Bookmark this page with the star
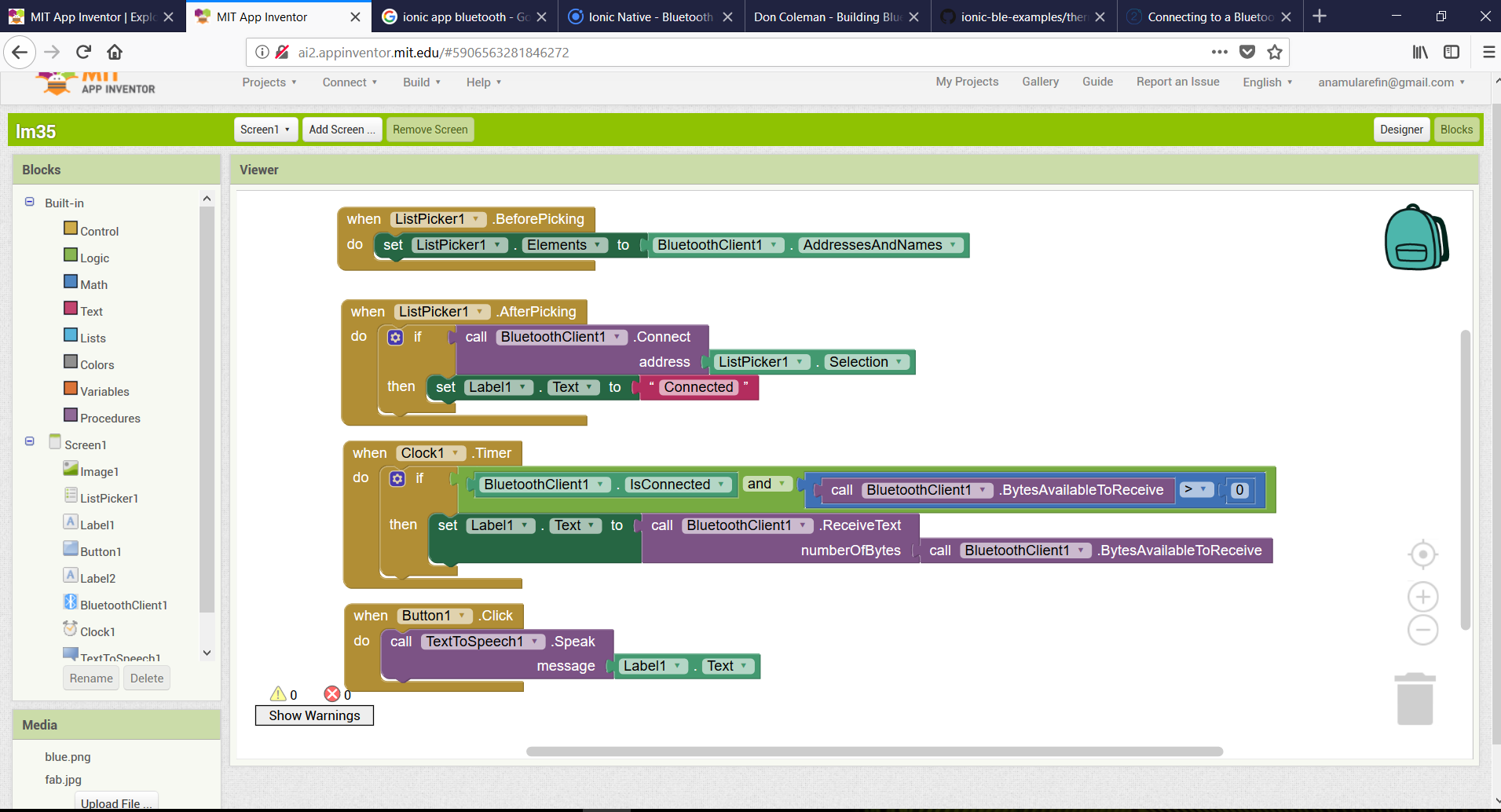 click(x=1274, y=53)
